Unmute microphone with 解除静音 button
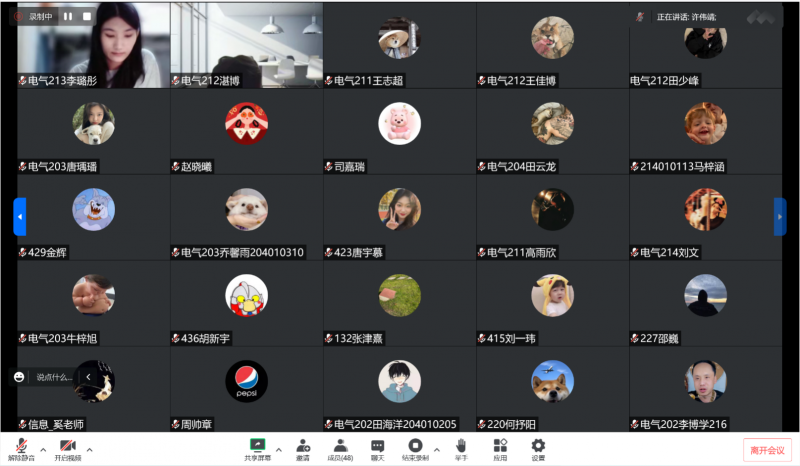Viewport: 800px width, 466px height. pos(21,449)
